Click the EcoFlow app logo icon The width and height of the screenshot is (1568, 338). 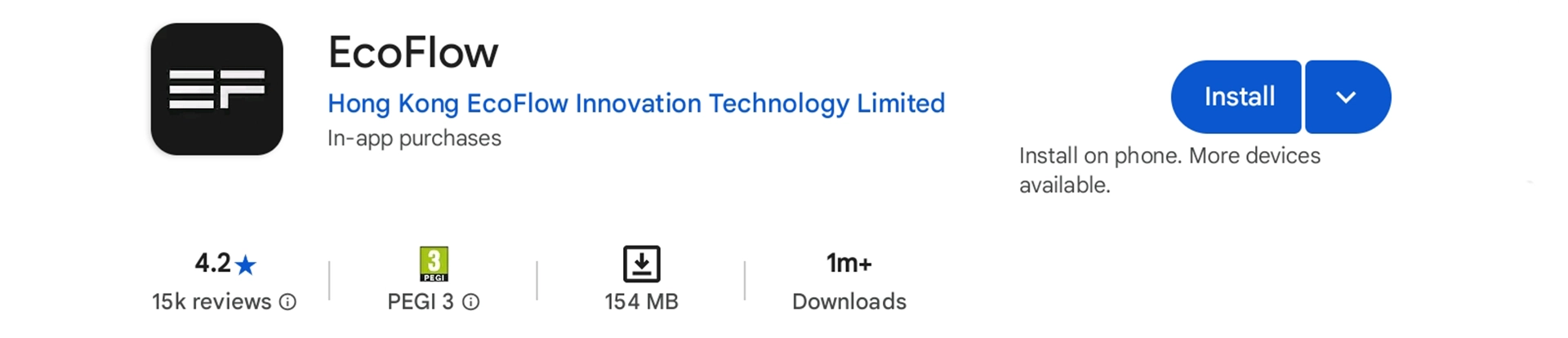216,89
